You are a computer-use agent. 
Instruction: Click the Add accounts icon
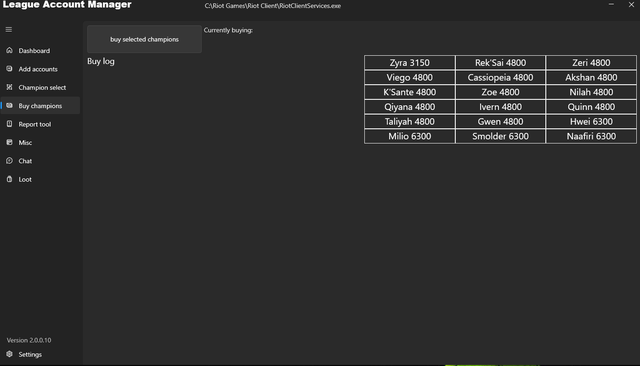pos(9,69)
